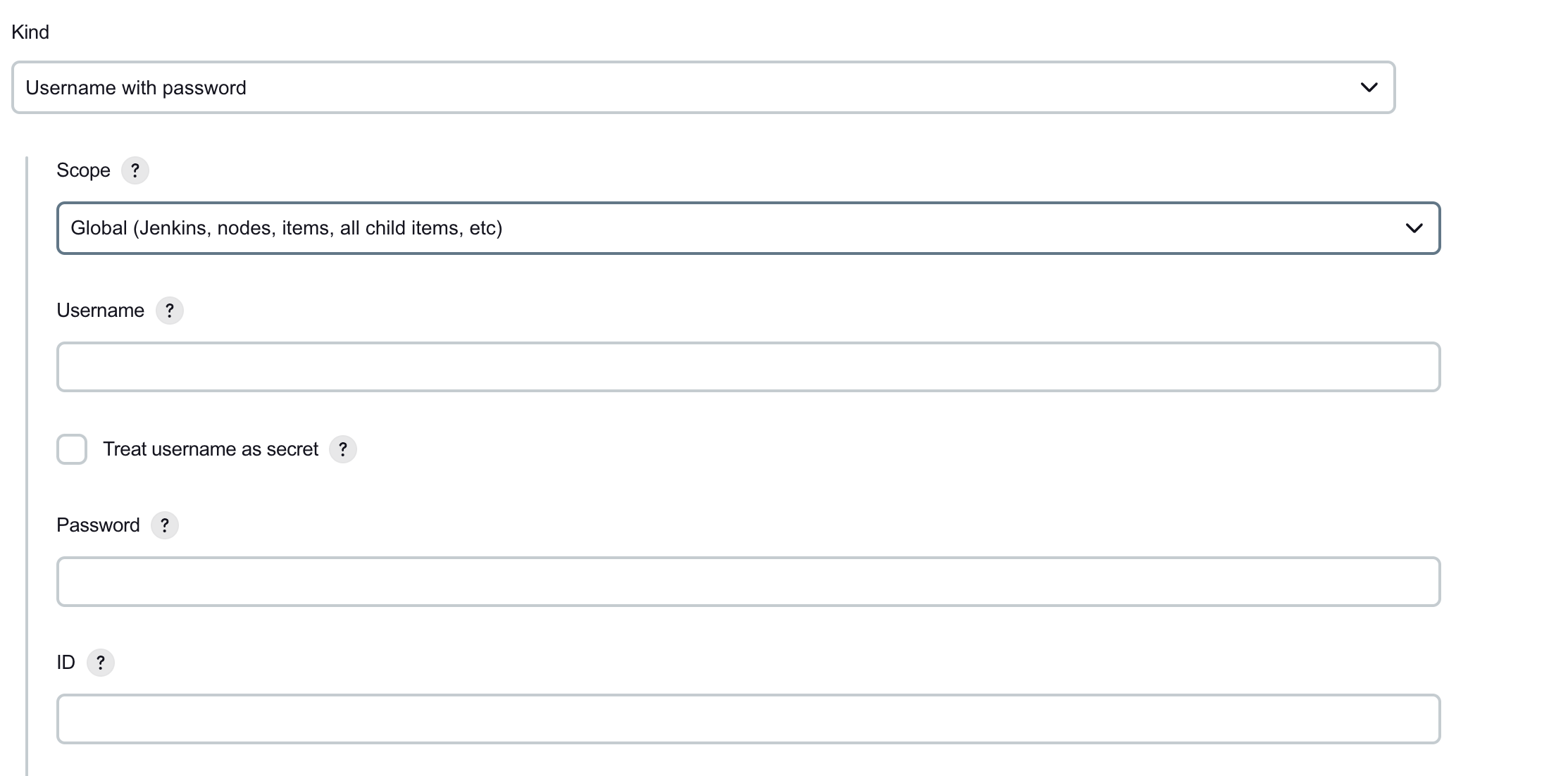Show help for Treat username as secret
This screenshot has height=776, width=1568.
click(343, 449)
